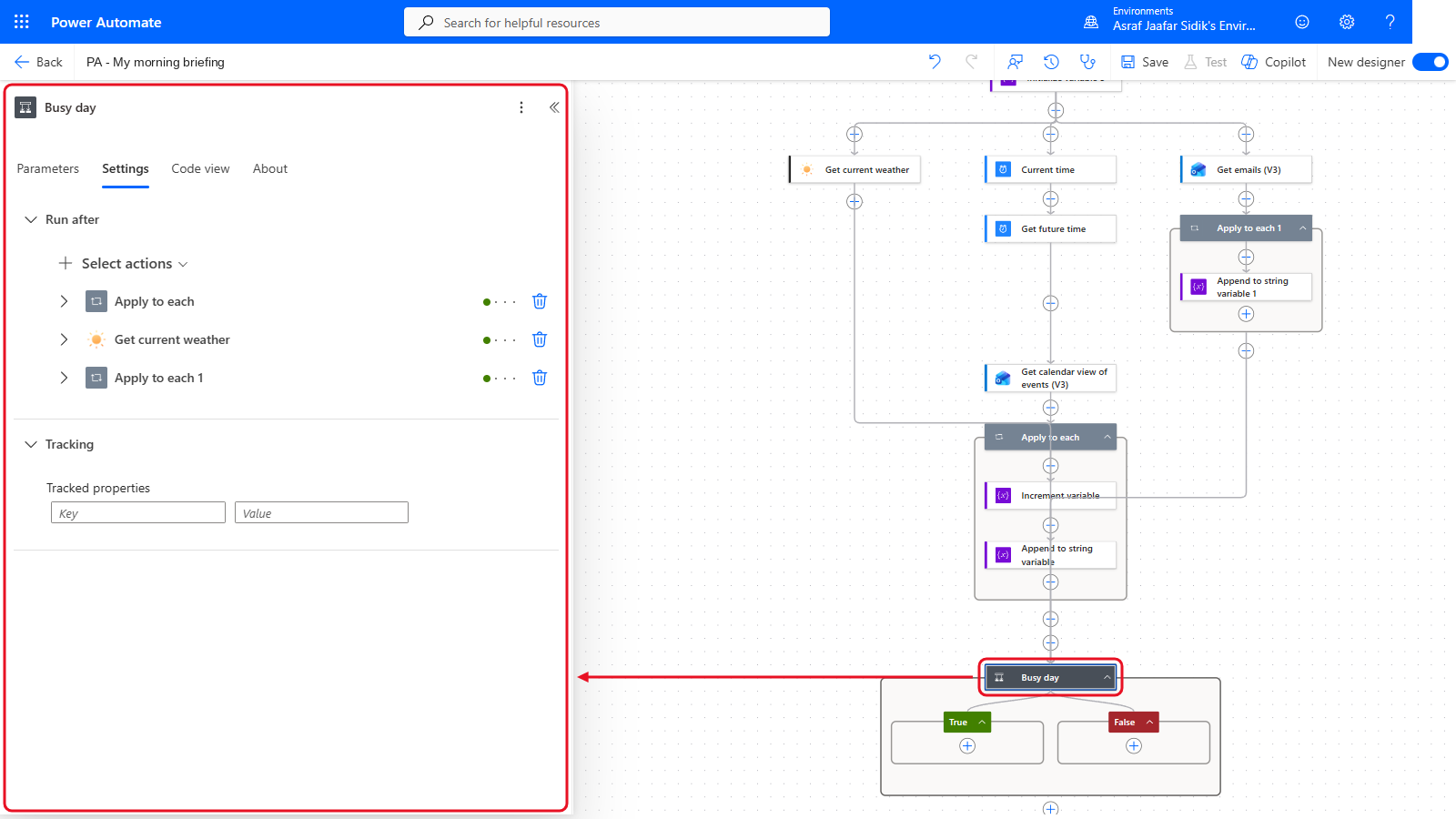Delete the Apply to each 1 run-after entry

(540, 378)
